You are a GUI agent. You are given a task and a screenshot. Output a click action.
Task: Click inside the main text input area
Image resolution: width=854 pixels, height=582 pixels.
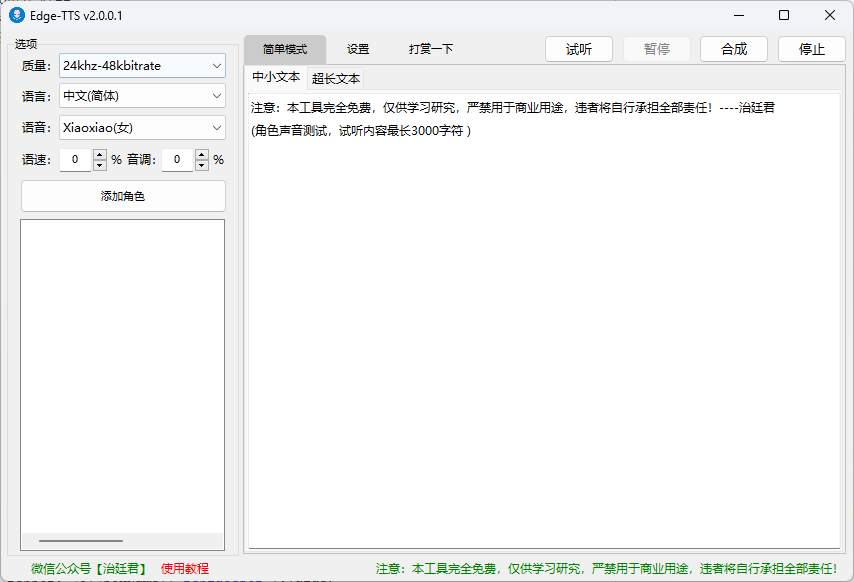point(545,330)
